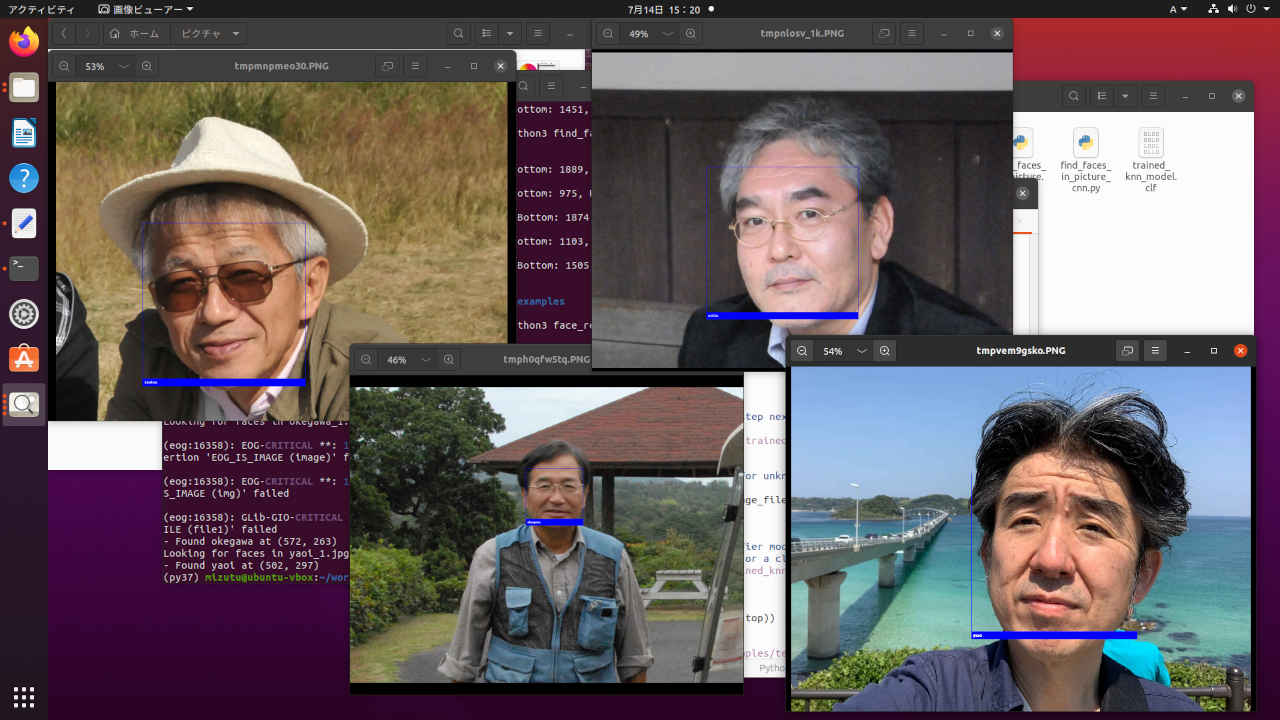Launch Firefox from the dock
This screenshot has width=1280, height=720.
pyautogui.click(x=24, y=41)
